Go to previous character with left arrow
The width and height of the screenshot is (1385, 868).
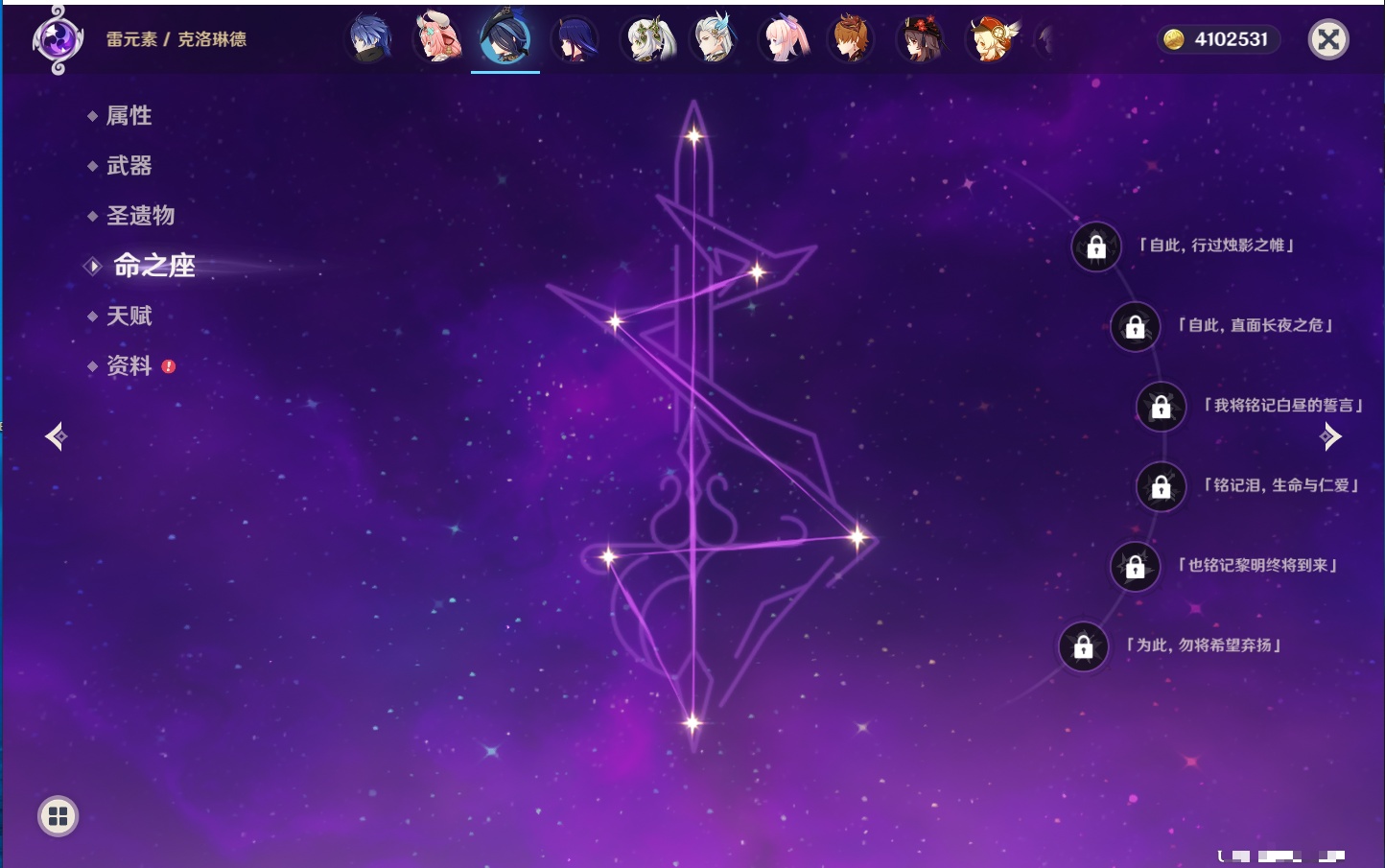pyautogui.click(x=56, y=436)
